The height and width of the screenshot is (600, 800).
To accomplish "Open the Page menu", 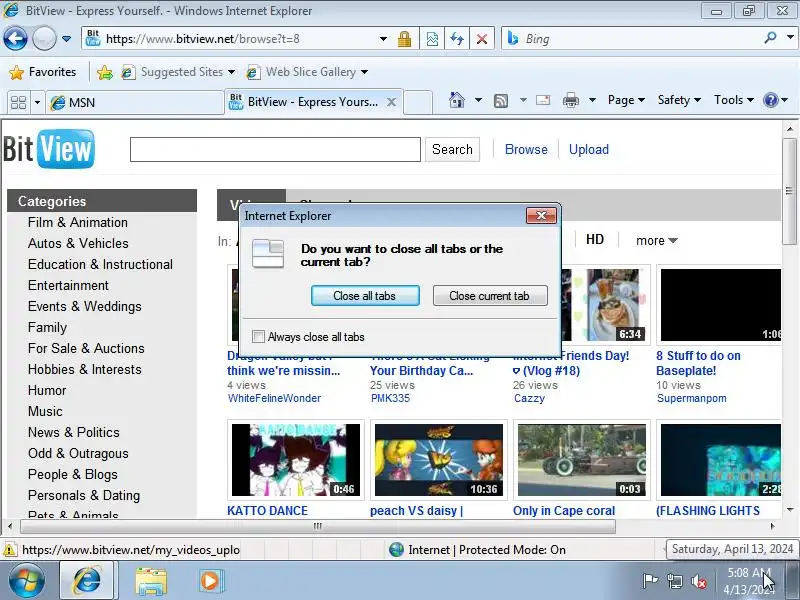I will tap(626, 100).
